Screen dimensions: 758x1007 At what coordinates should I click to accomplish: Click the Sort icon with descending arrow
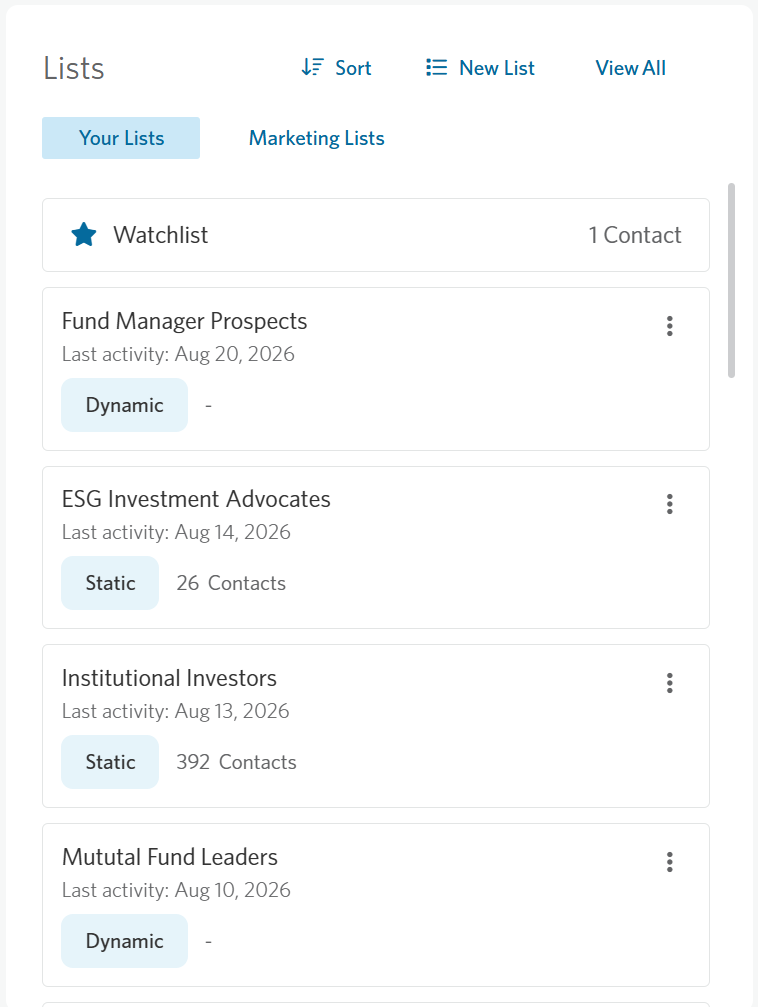(313, 67)
